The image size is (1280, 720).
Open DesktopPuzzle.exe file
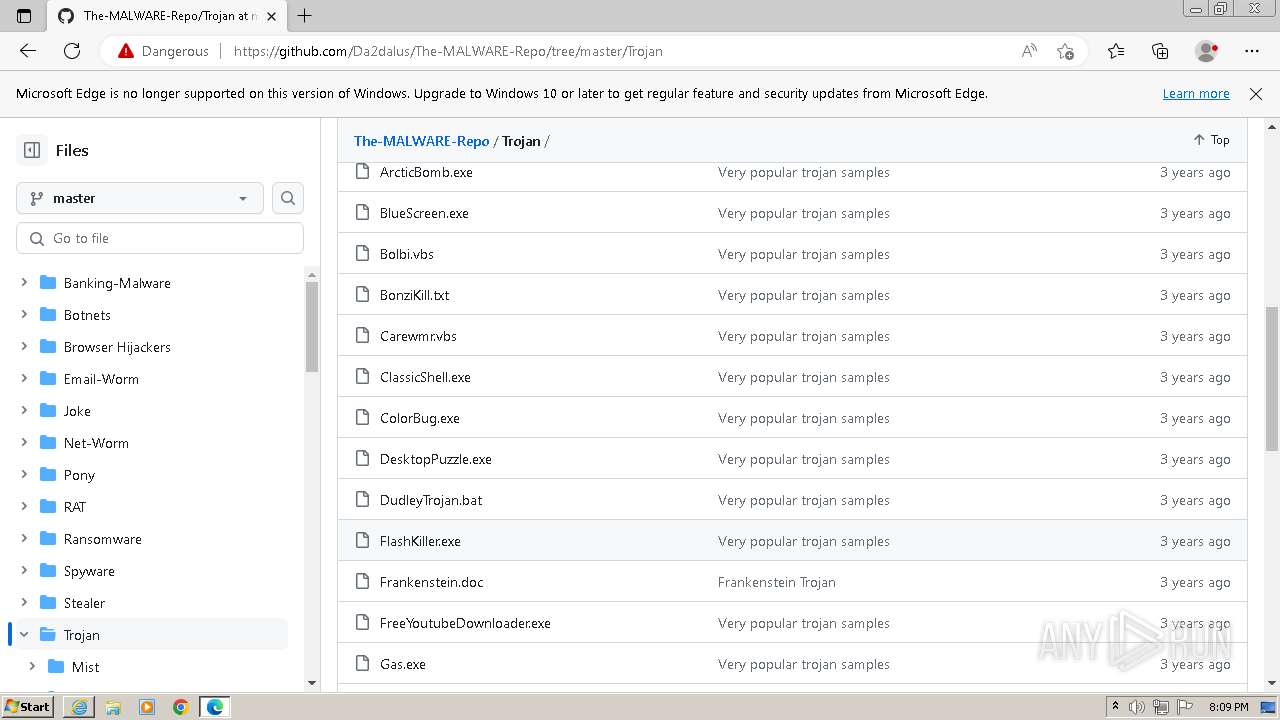tap(436, 459)
